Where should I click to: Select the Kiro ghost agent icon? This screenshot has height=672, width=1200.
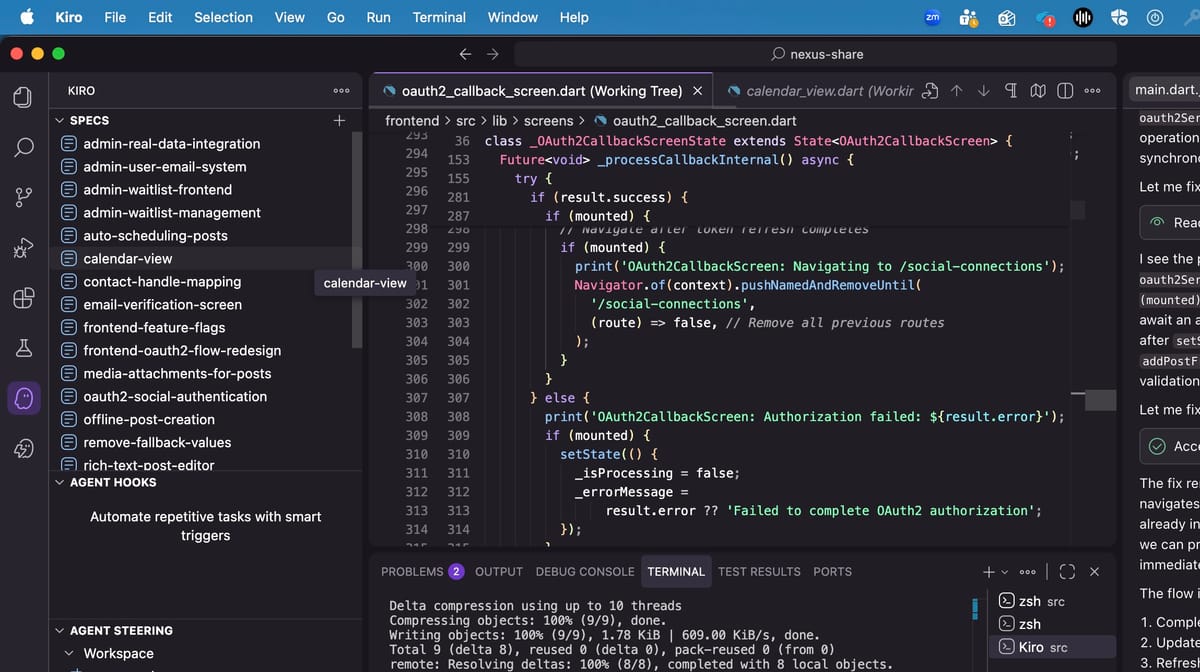24,398
